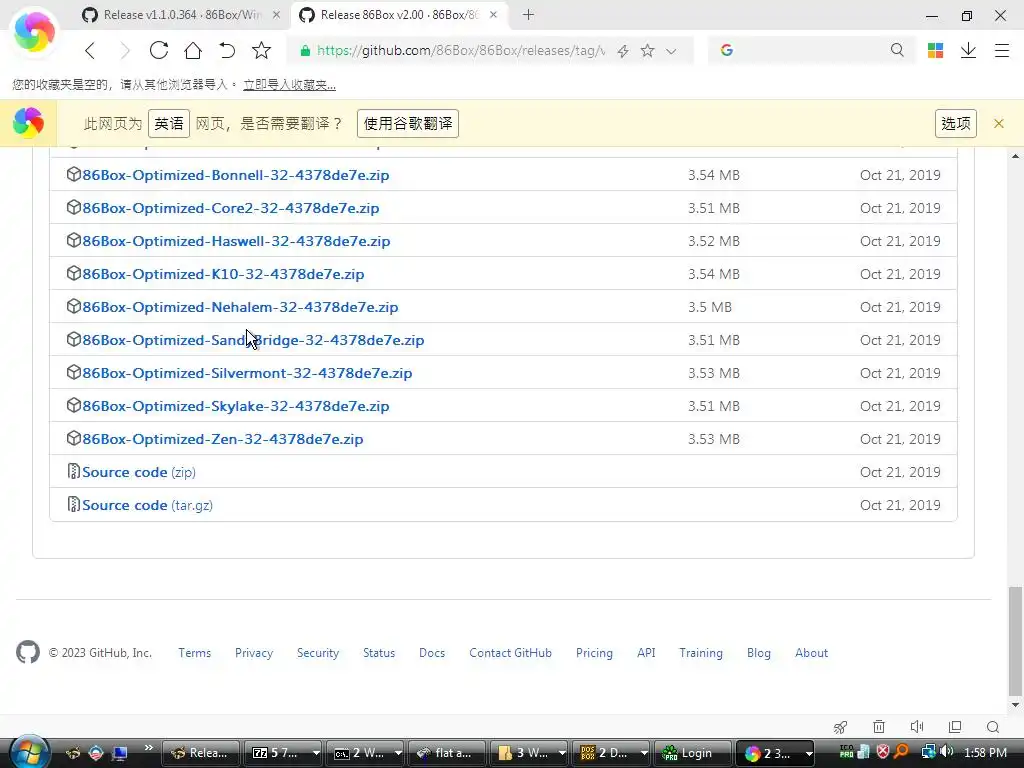Open the About footer link
This screenshot has height=768, width=1024.
(811, 652)
